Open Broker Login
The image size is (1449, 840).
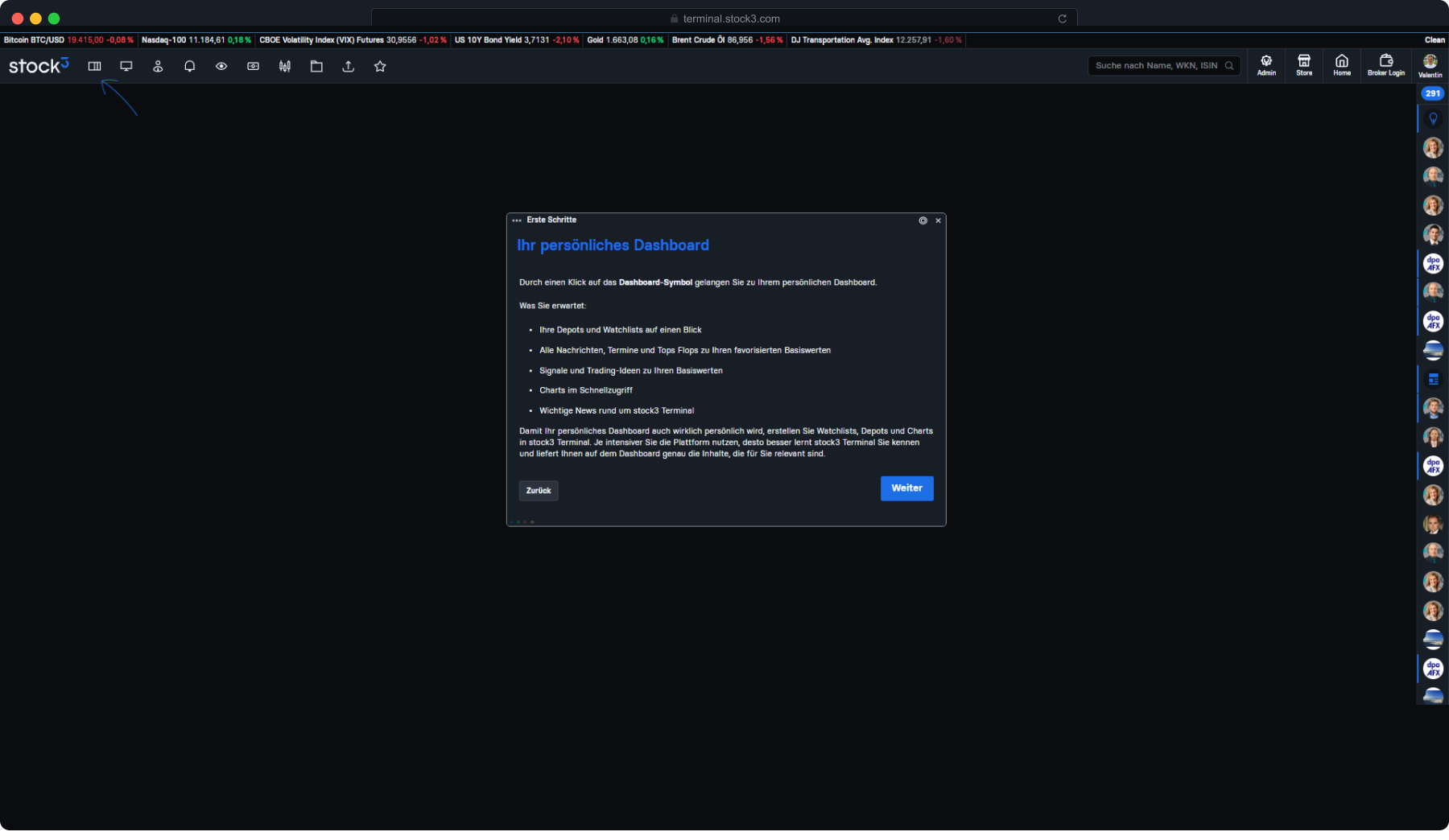(x=1386, y=65)
